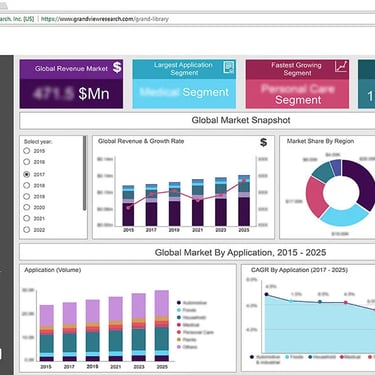Screen dimensions: 375x375
Task: Open the Largest Application Segment tile
Action: [184, 84]
